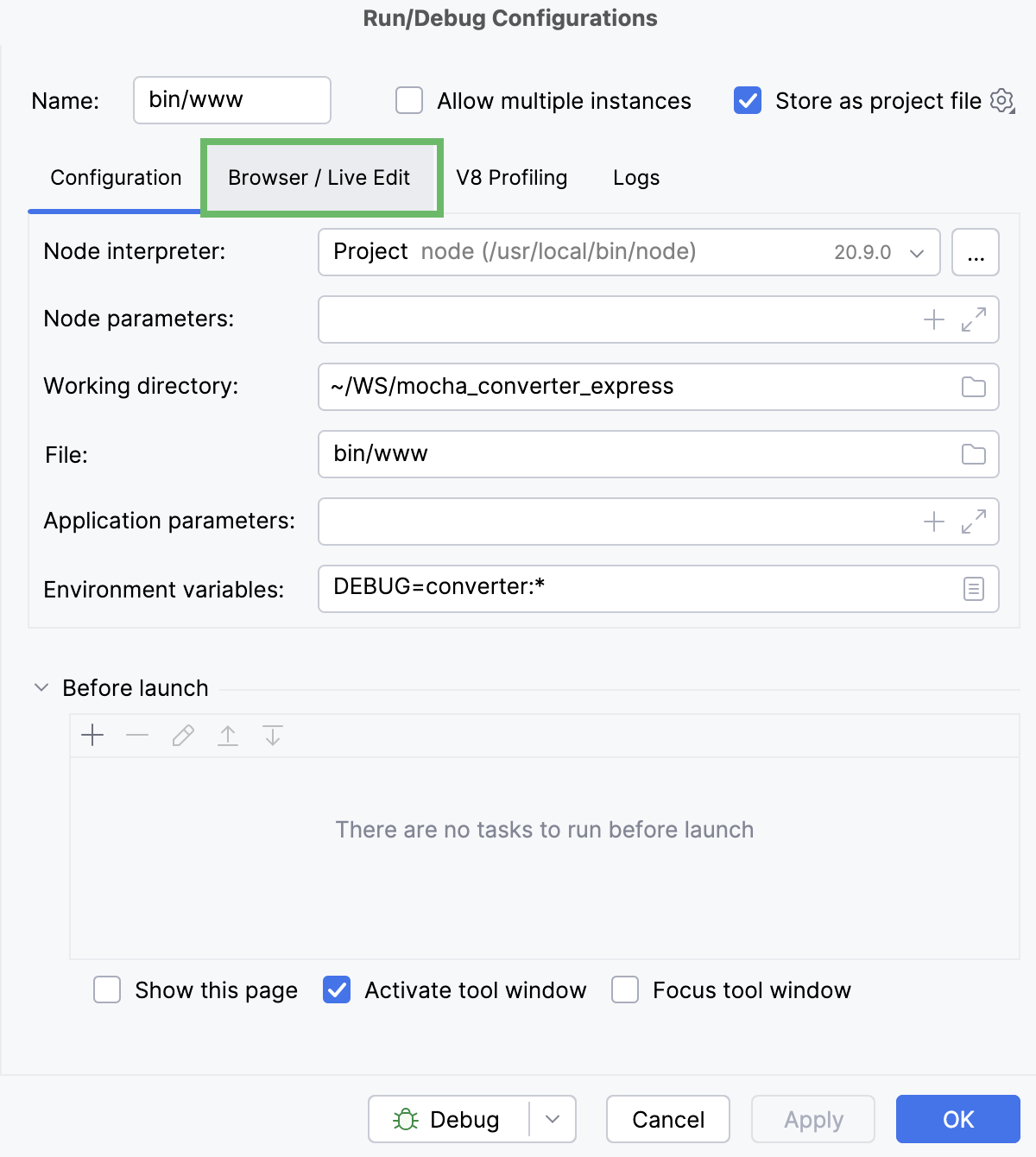Open the Environment variables editor icon
Image resolution: width=1036 pixels, height=1157 pixels.
coord(973,588)
